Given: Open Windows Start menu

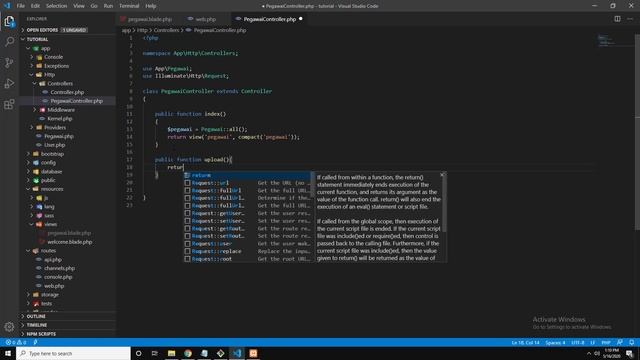Looking at the screenshot, I should pos(8,353).
